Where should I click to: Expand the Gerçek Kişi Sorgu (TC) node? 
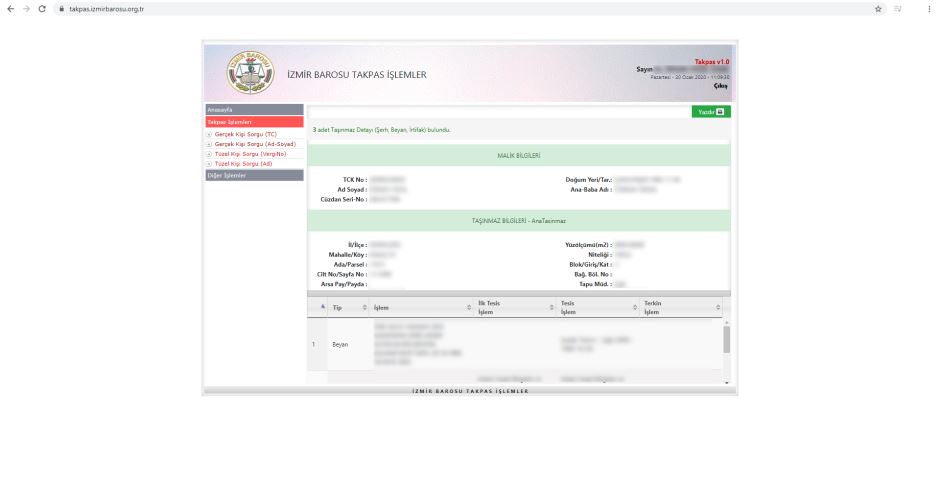click(209, 135)
